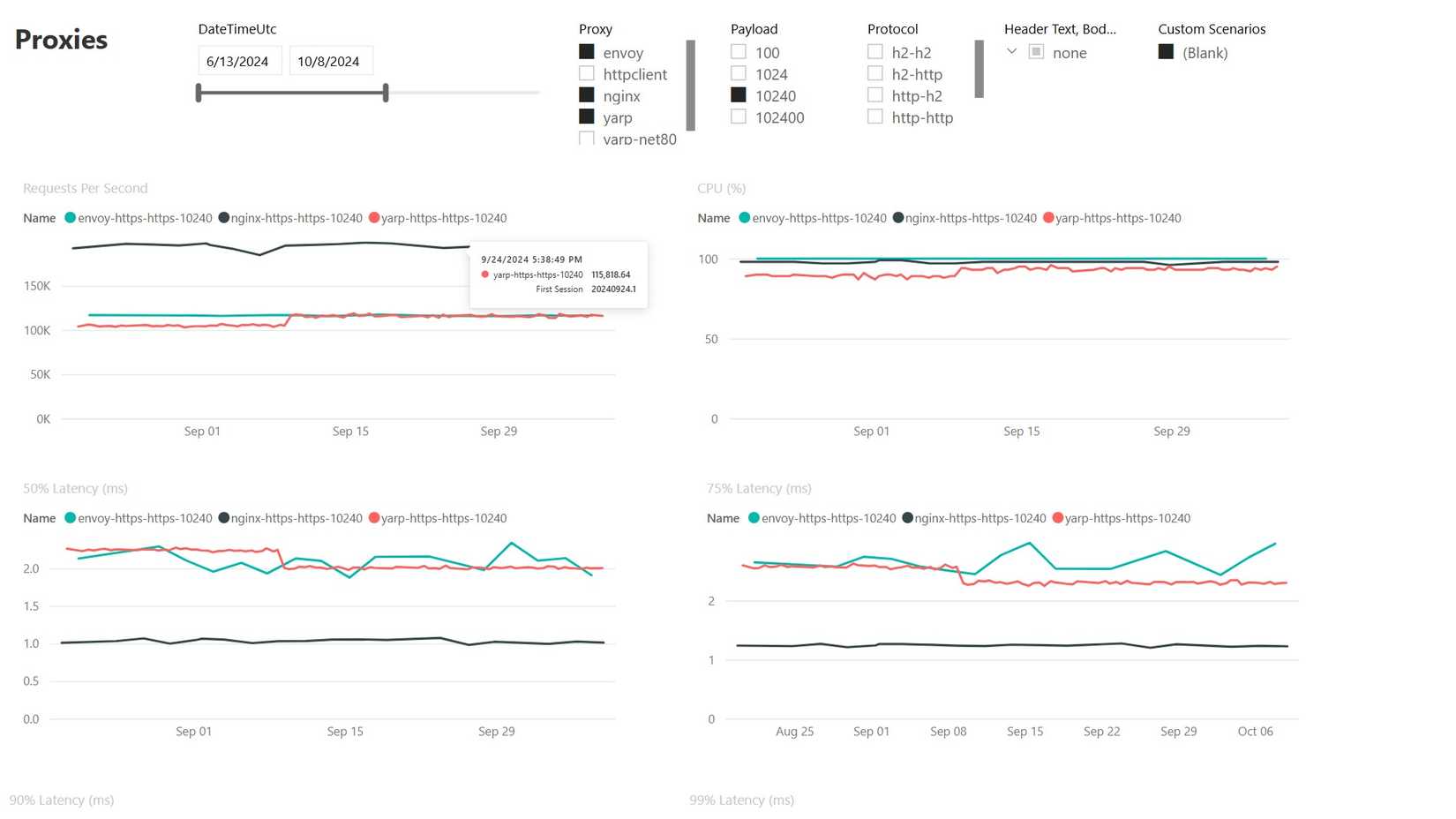
Task: Enable the 1024 payload checkbox
Action: click(739, 74)
